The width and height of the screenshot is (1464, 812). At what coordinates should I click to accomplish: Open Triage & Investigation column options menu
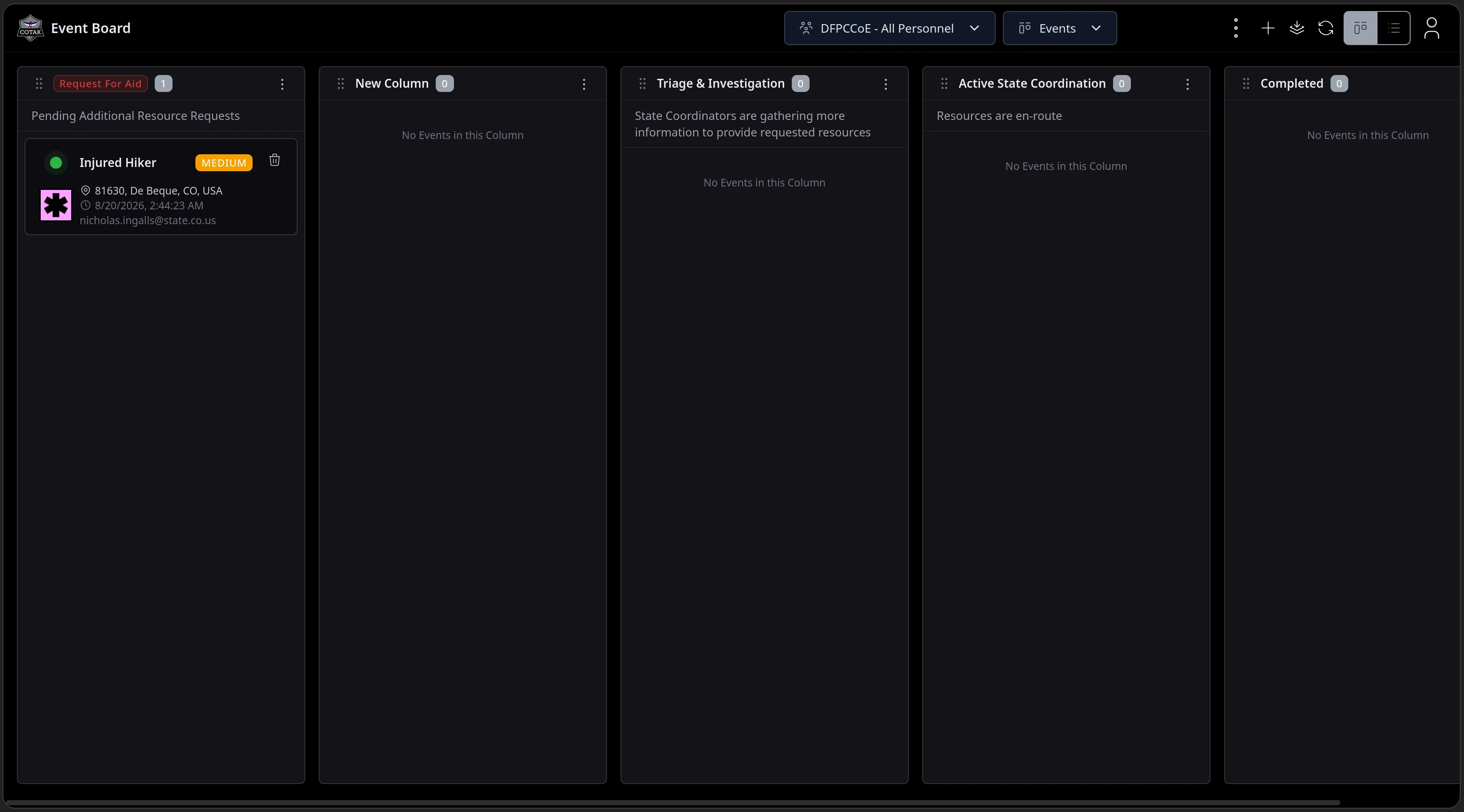pos(885,84)
